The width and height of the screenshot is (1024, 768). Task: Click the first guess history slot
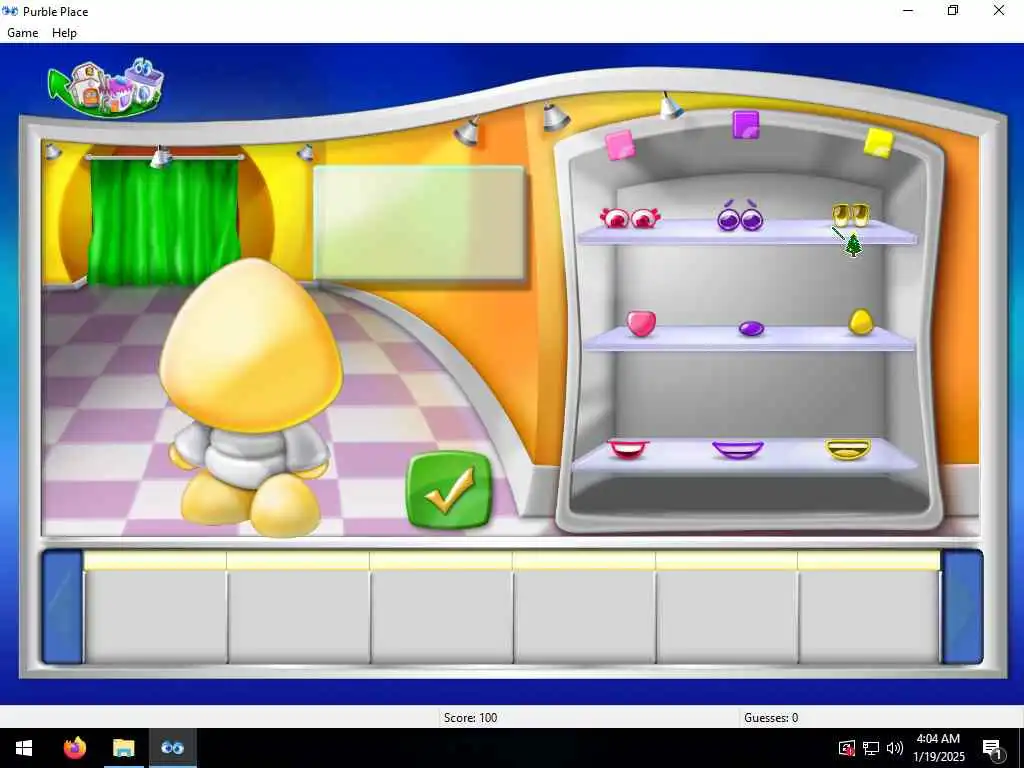155,607
